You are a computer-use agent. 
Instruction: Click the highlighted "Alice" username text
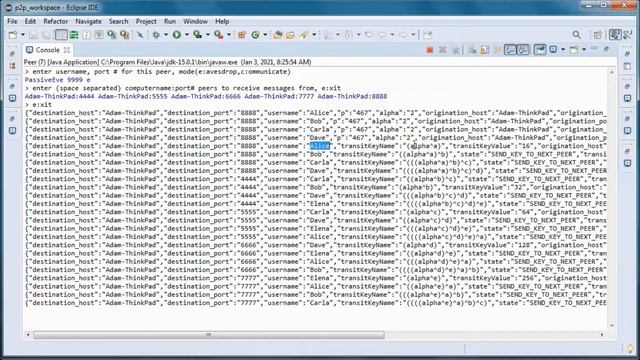click(320, 146)
